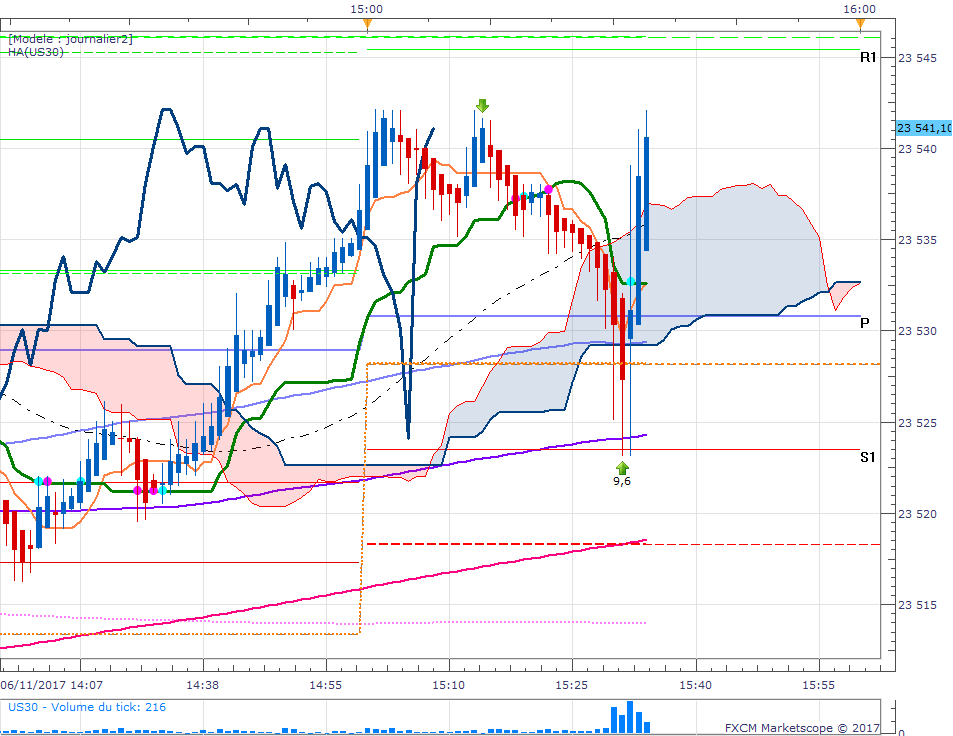
Task: Click the 15:25 time axis label
Action: [572, 685]
